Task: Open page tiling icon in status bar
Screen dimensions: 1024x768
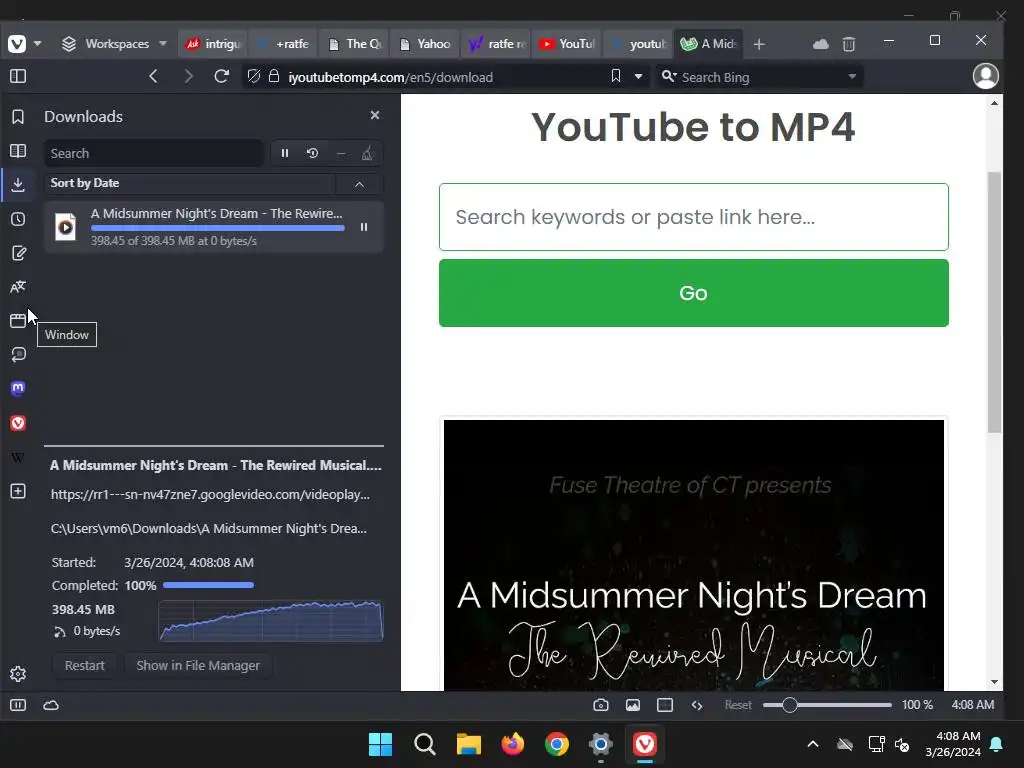Action: click(x=665, y=705)
